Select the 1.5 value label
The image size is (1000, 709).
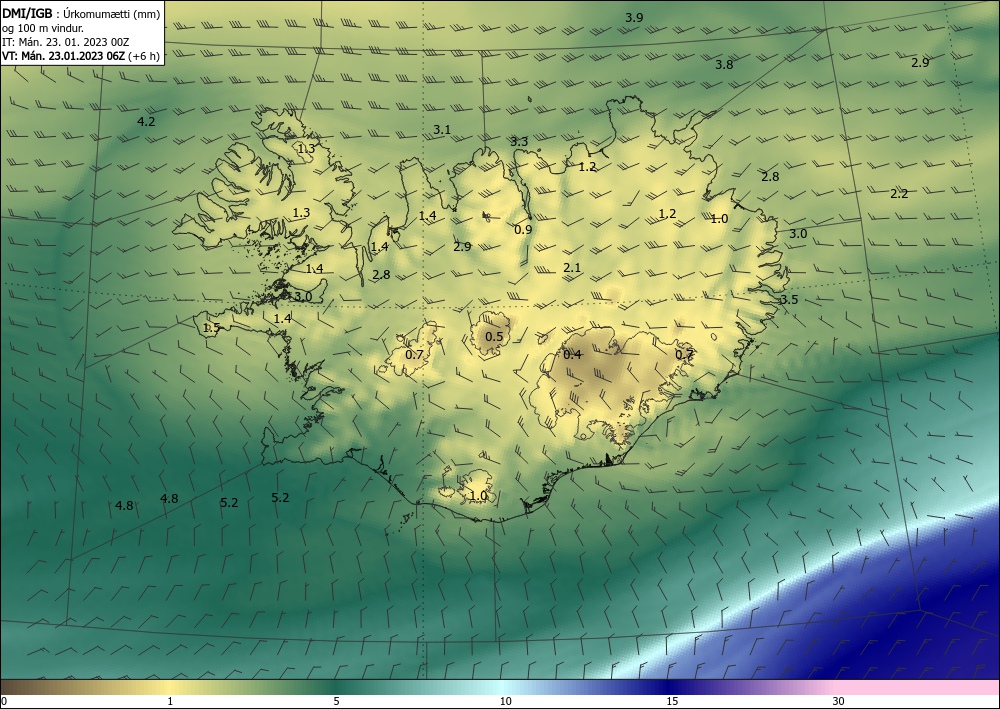(x=211, y=328)
